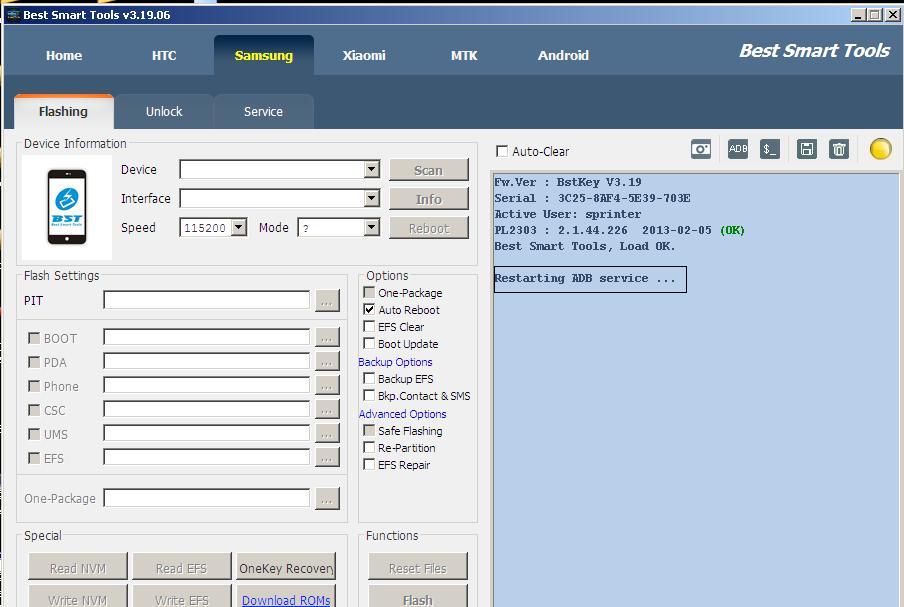Image resolution: width=904 pixels, height=607 pixels.
Task: Select the Samsung tab
Action: [x=264, y=55]
